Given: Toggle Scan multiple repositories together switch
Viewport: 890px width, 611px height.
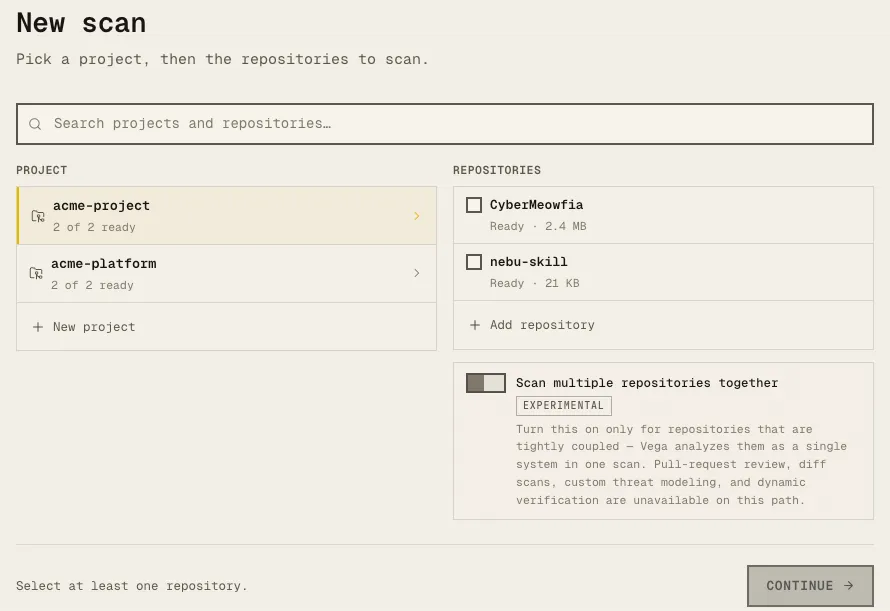Looking at the screenshot, I should pos(486,383).
